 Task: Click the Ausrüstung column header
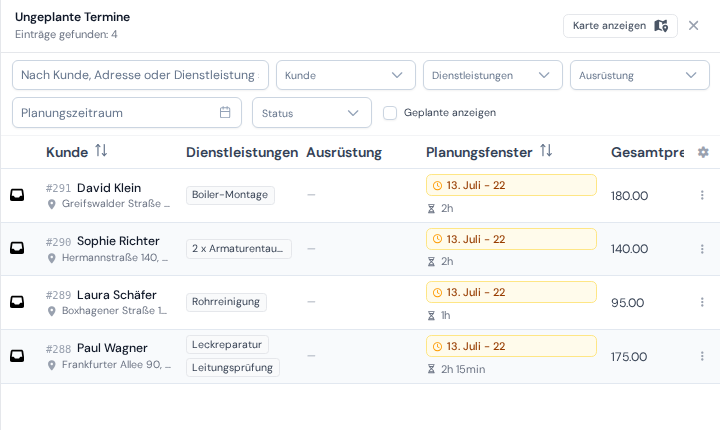344,152
